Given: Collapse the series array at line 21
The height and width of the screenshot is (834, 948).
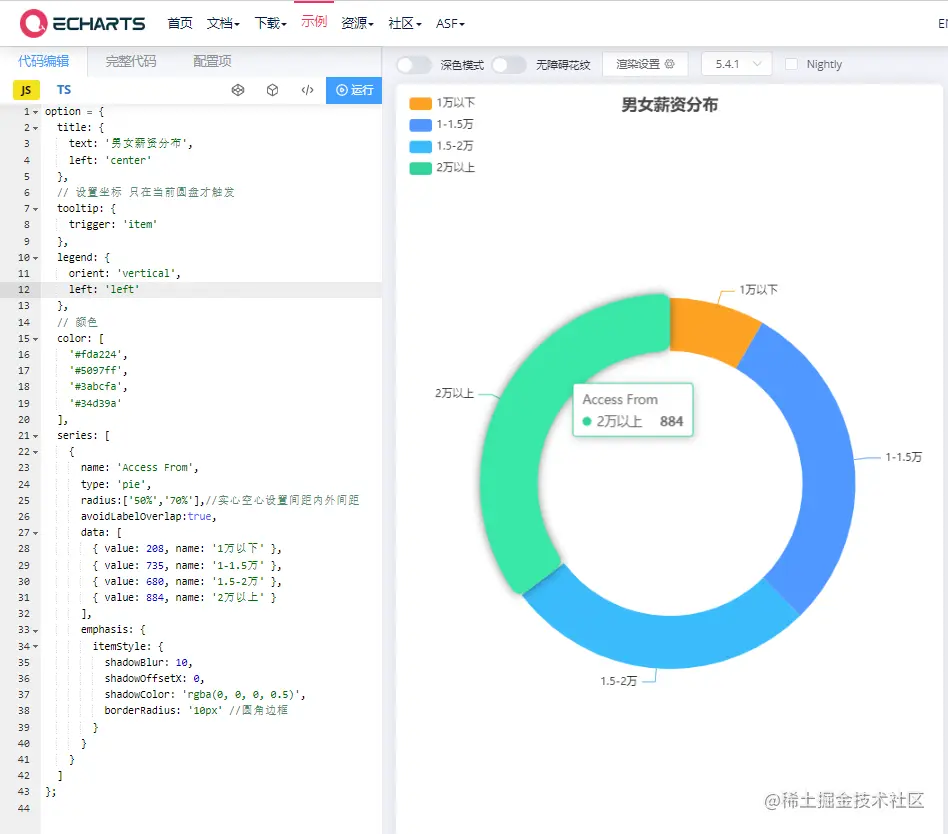Looking at the screenshot, I should point(36,436).
